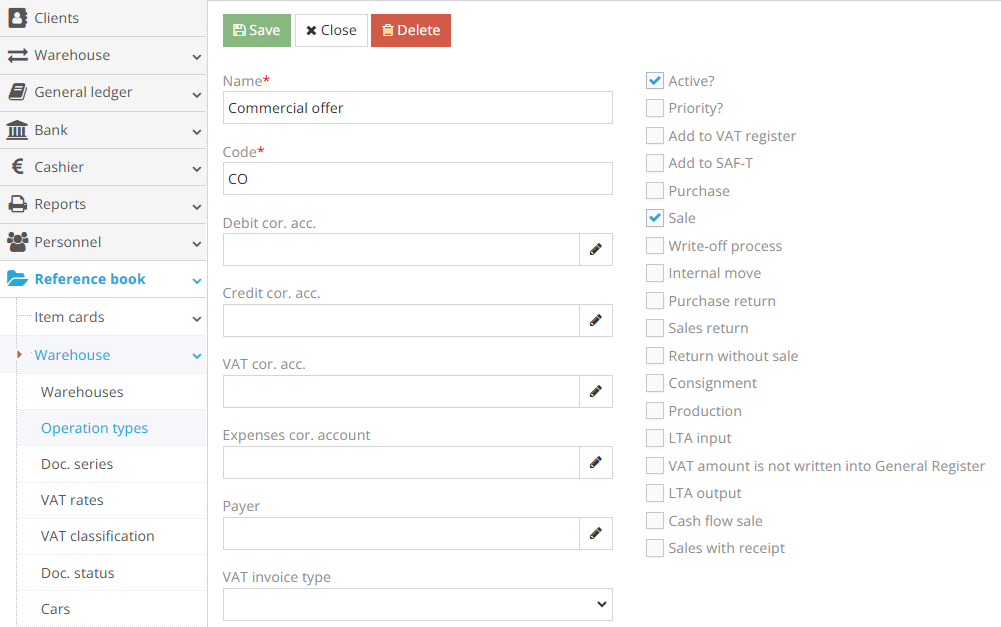
Task: Open the VAT invoice type dropdown
Action: tap(417, 604)
